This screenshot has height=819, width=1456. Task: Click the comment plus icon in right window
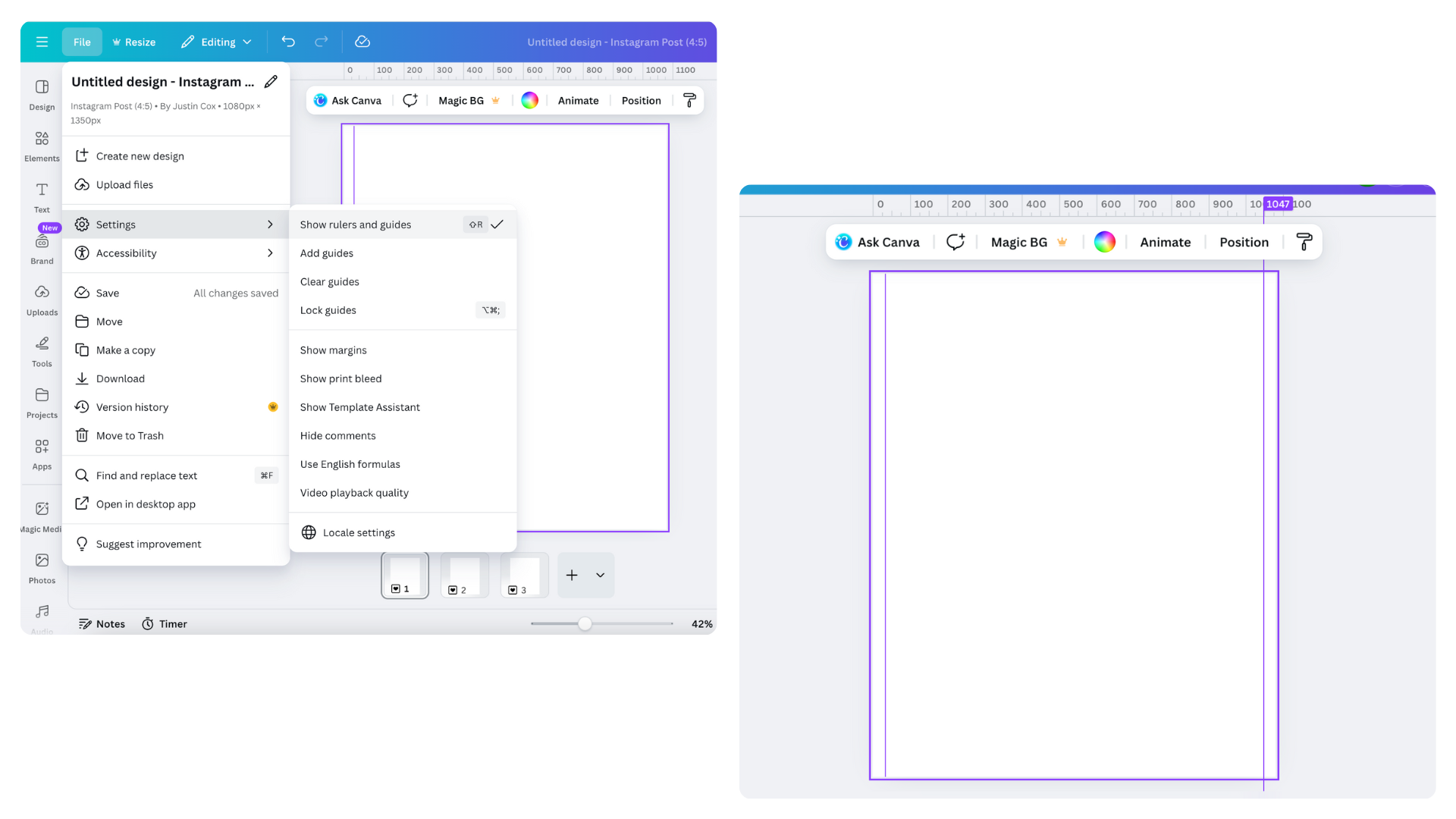click(955, 242)
